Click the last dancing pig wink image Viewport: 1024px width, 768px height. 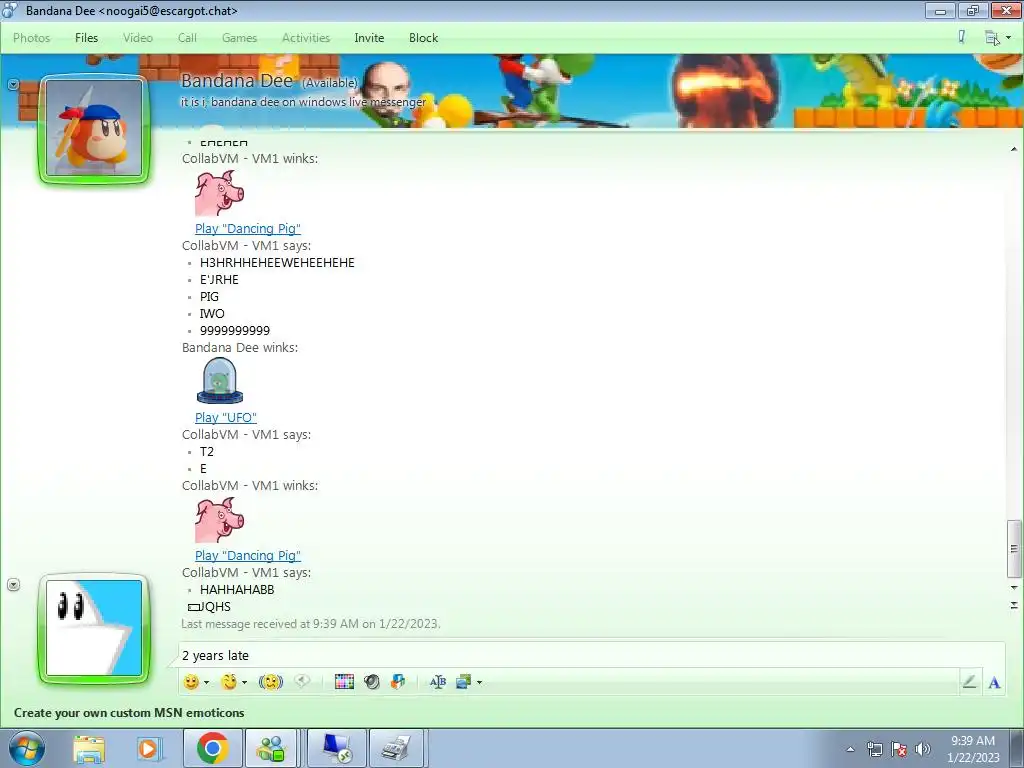pyautogui.click(x=219, y=520)
